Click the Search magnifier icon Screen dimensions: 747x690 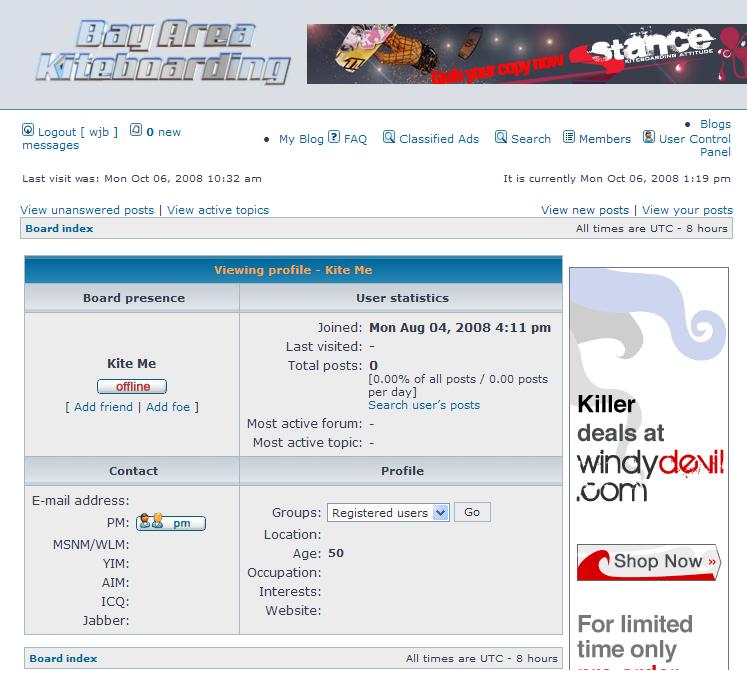pos(501,137)
